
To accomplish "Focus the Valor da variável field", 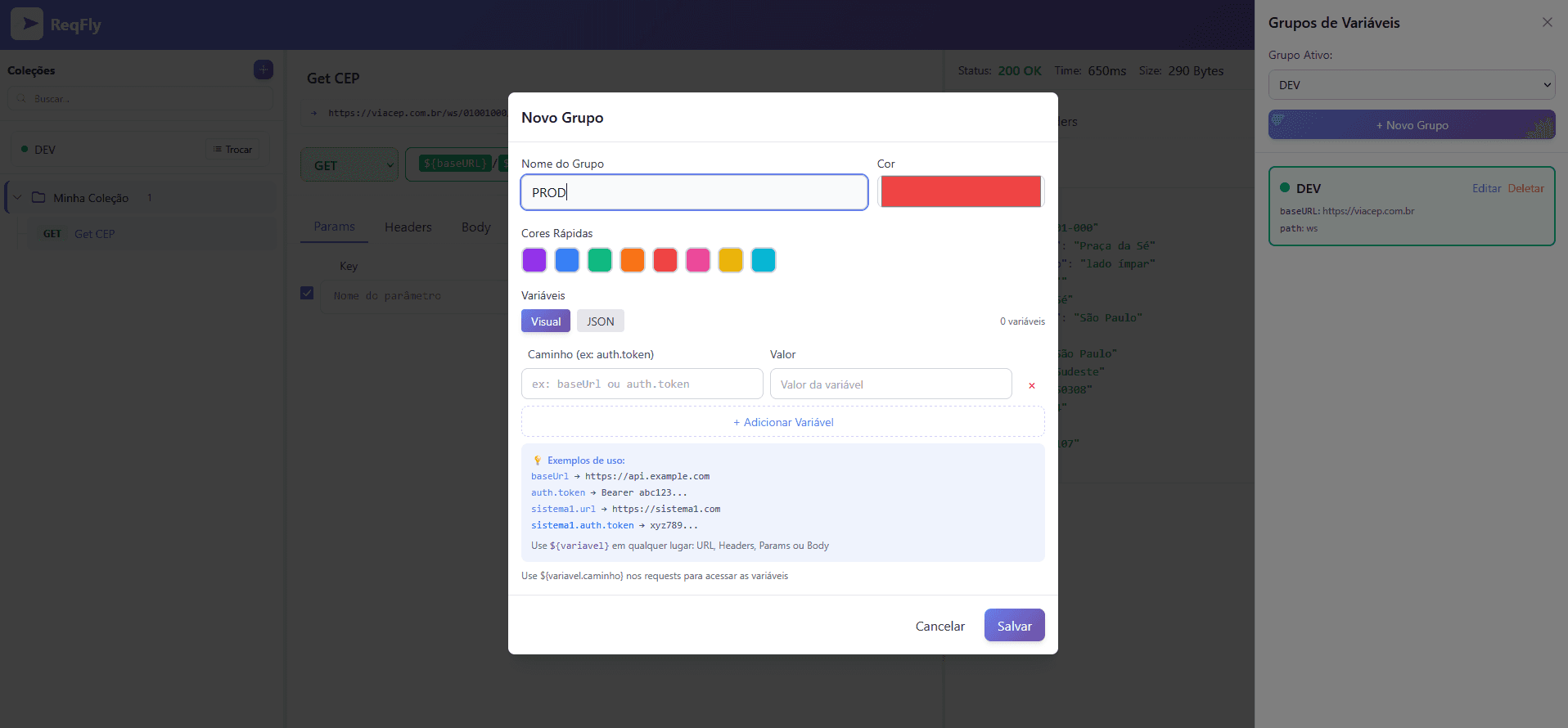I will tap(891, 384).
